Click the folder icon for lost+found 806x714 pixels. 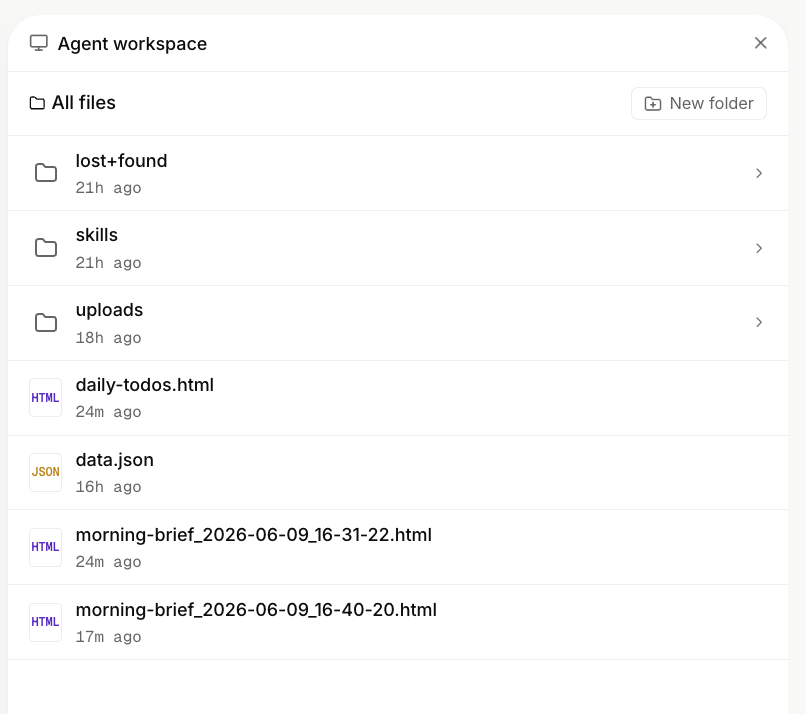(x=46, y=173)
